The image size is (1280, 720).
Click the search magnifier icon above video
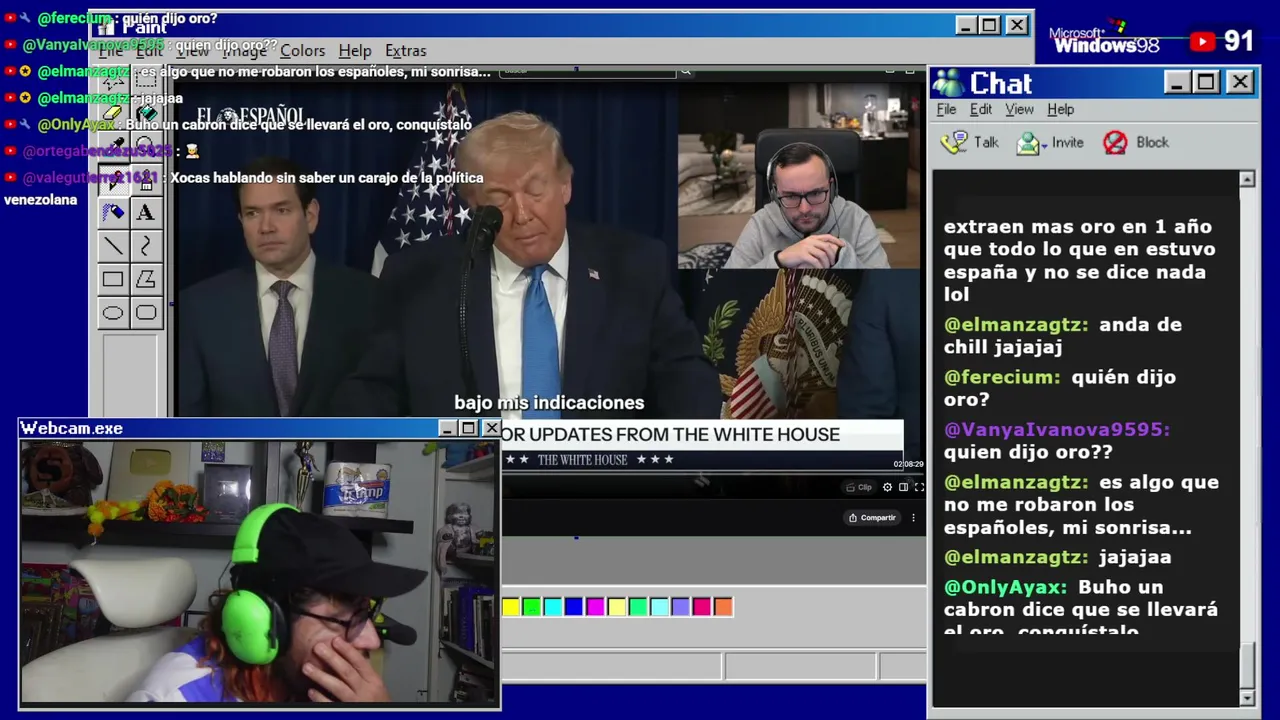tap(685, 71)
